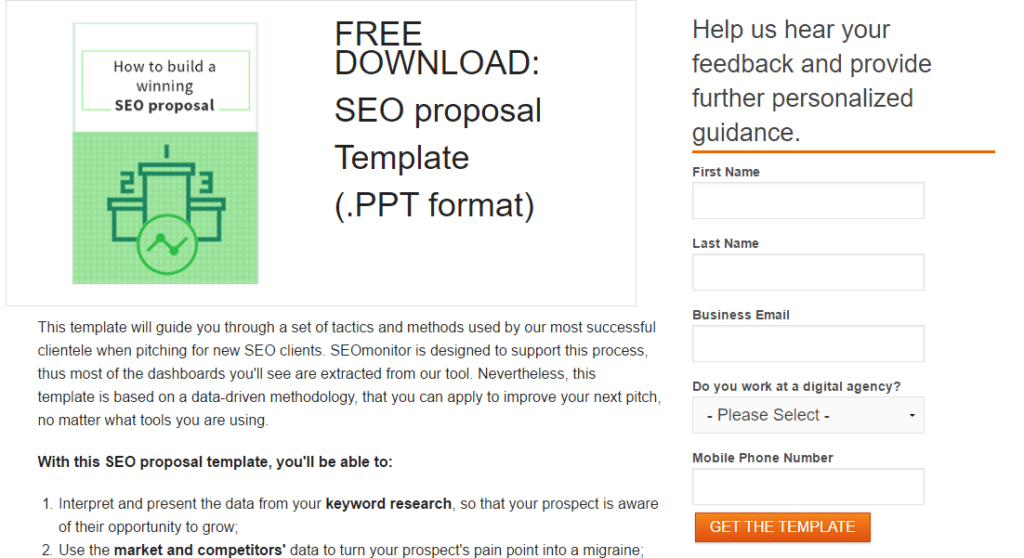Click the dropdown arrow beside Please Select

[x=912, y=416]
